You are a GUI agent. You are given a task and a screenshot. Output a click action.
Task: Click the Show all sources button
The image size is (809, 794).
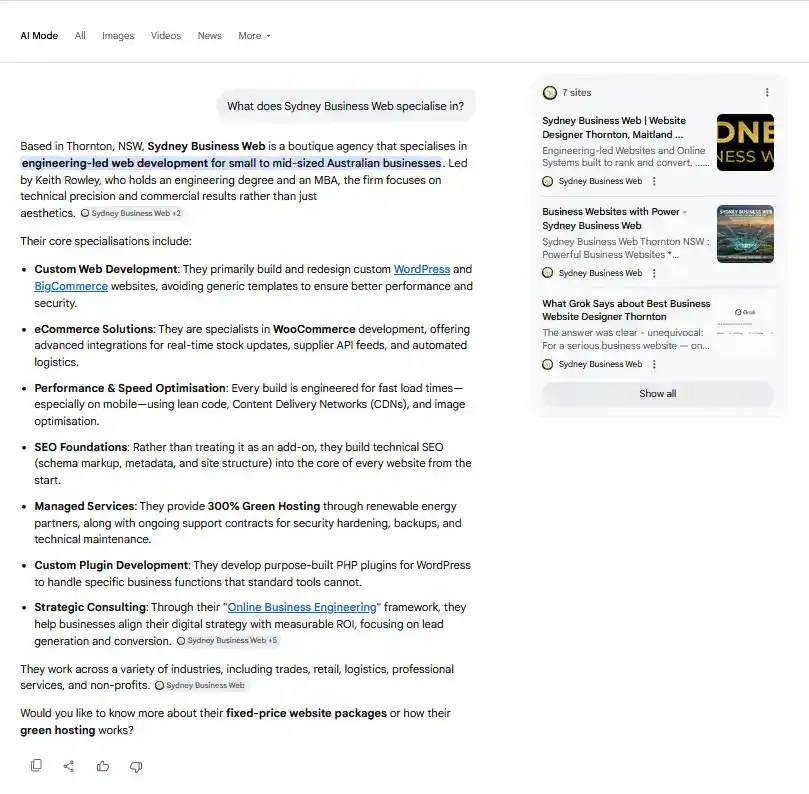pyautogui.click(x=657, y=394)
